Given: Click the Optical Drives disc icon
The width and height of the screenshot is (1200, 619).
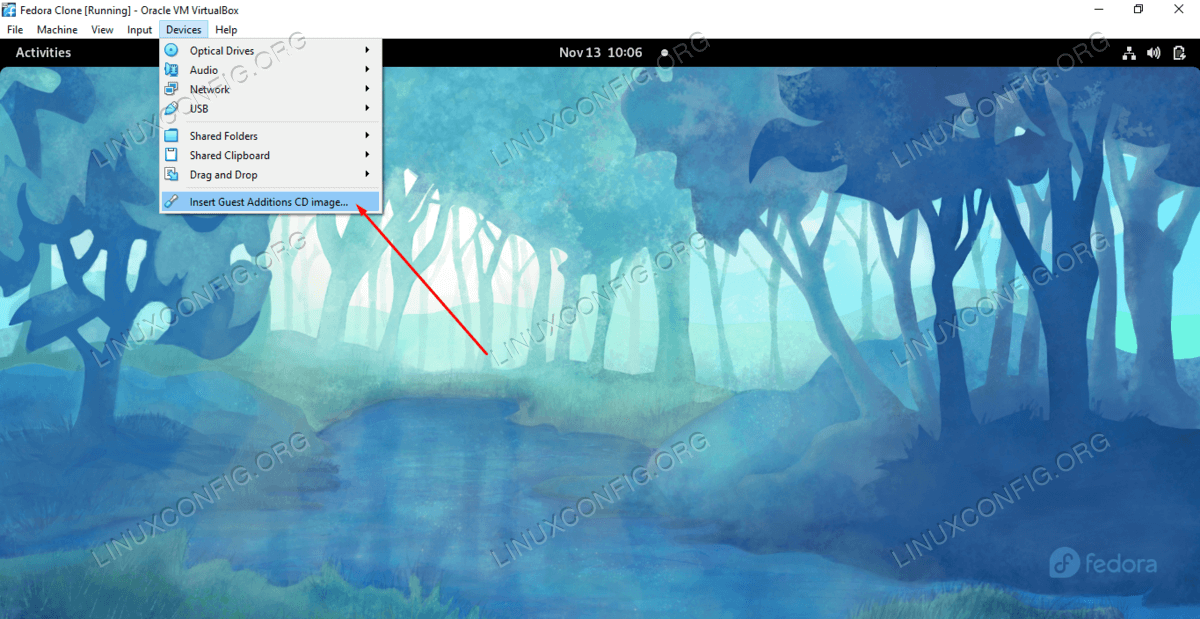Looking at the screenshot, I should (171, 51).
